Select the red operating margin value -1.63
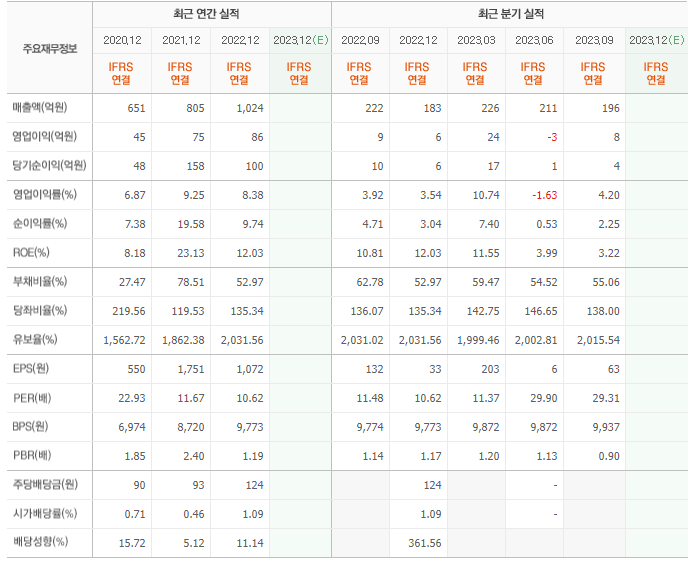Screen dimensions: 699x561 coord(545,195)
